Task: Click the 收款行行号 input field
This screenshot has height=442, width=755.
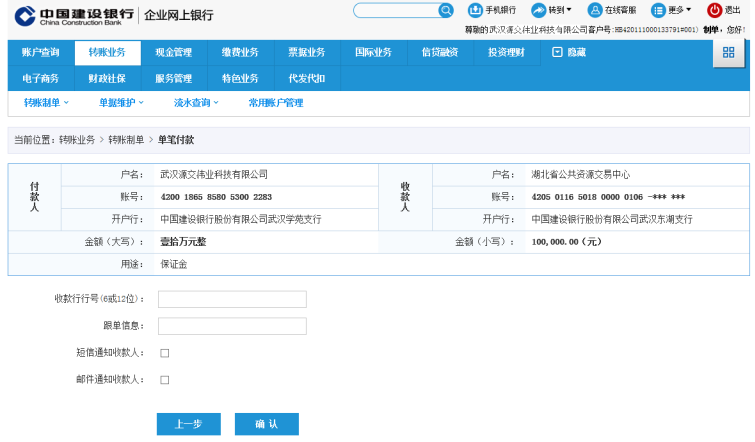Action: 232,299
